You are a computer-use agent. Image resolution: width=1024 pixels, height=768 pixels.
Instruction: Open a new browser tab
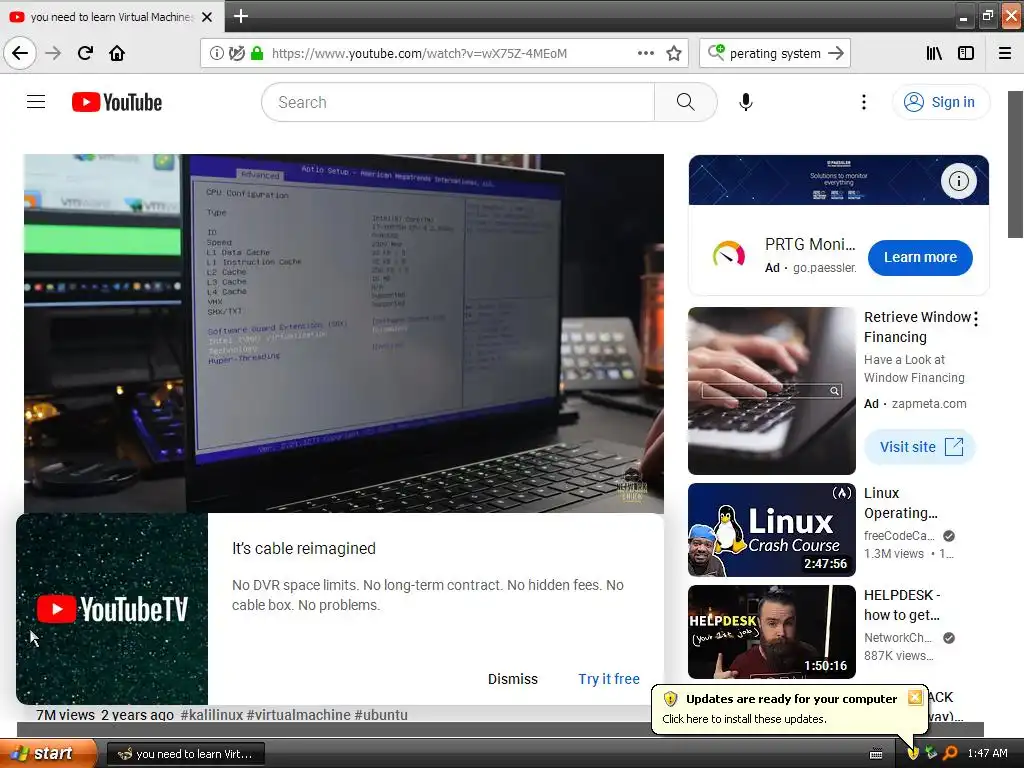[240, 16]
